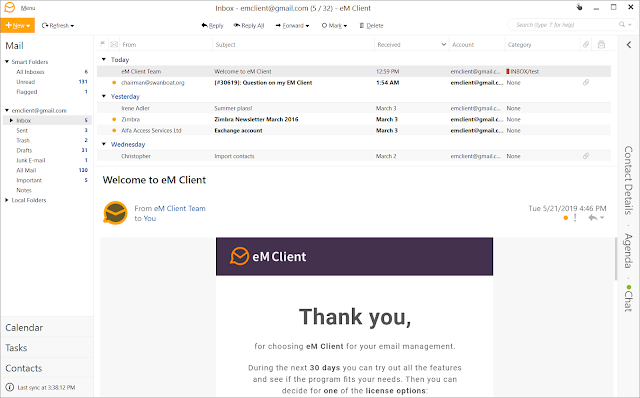Collapse the Wednesday message group
The width and height of the screenshot is (640, 398).
coord(104,144)
